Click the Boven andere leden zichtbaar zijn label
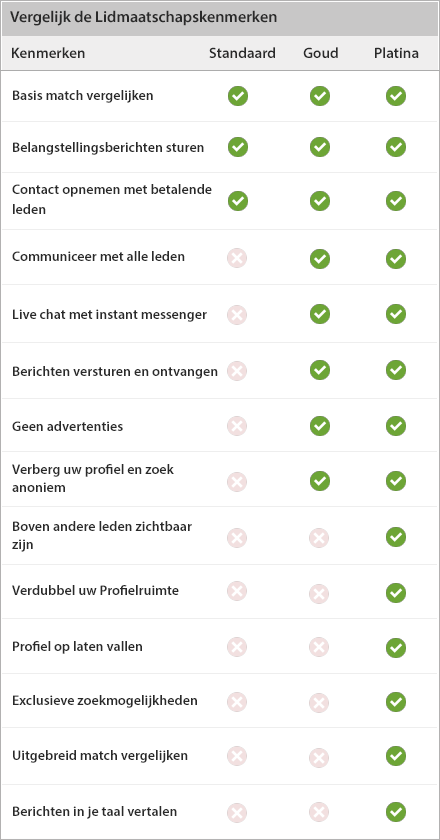Viewport: 440px width, 840px height. (102, 536)
